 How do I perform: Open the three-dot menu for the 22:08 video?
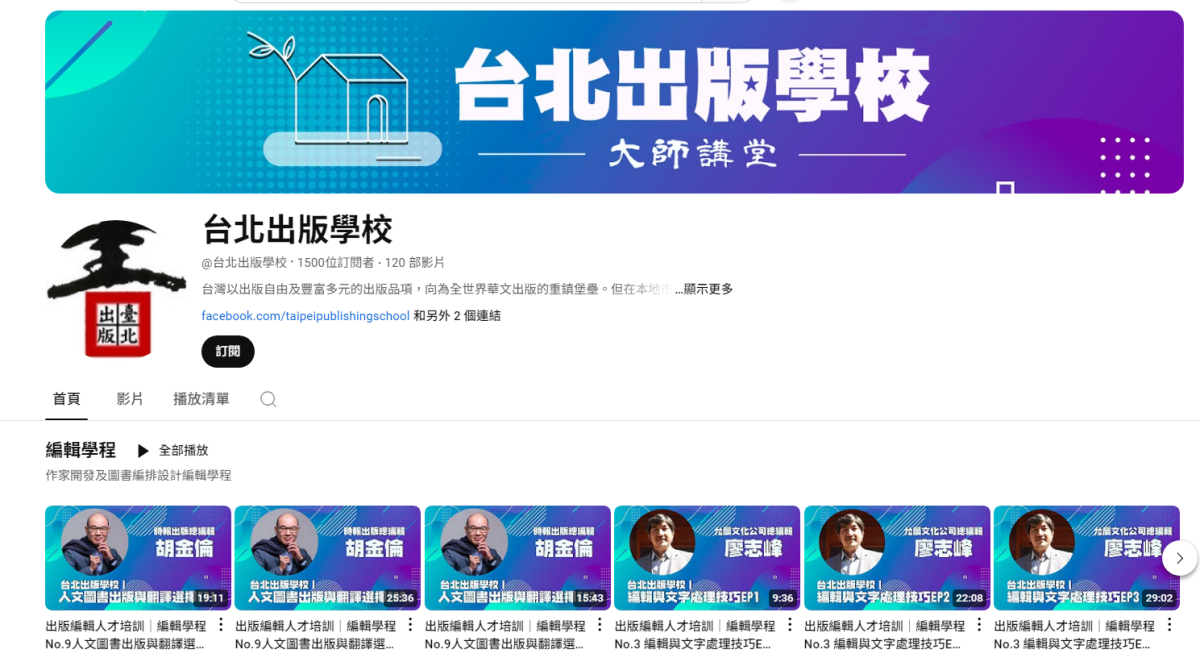[x=979, y=625]
